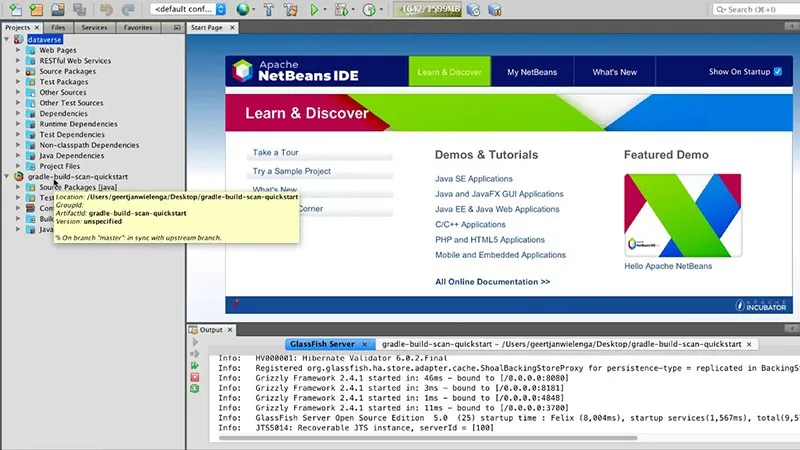Click the Undo arrow icon

[106, 9]
